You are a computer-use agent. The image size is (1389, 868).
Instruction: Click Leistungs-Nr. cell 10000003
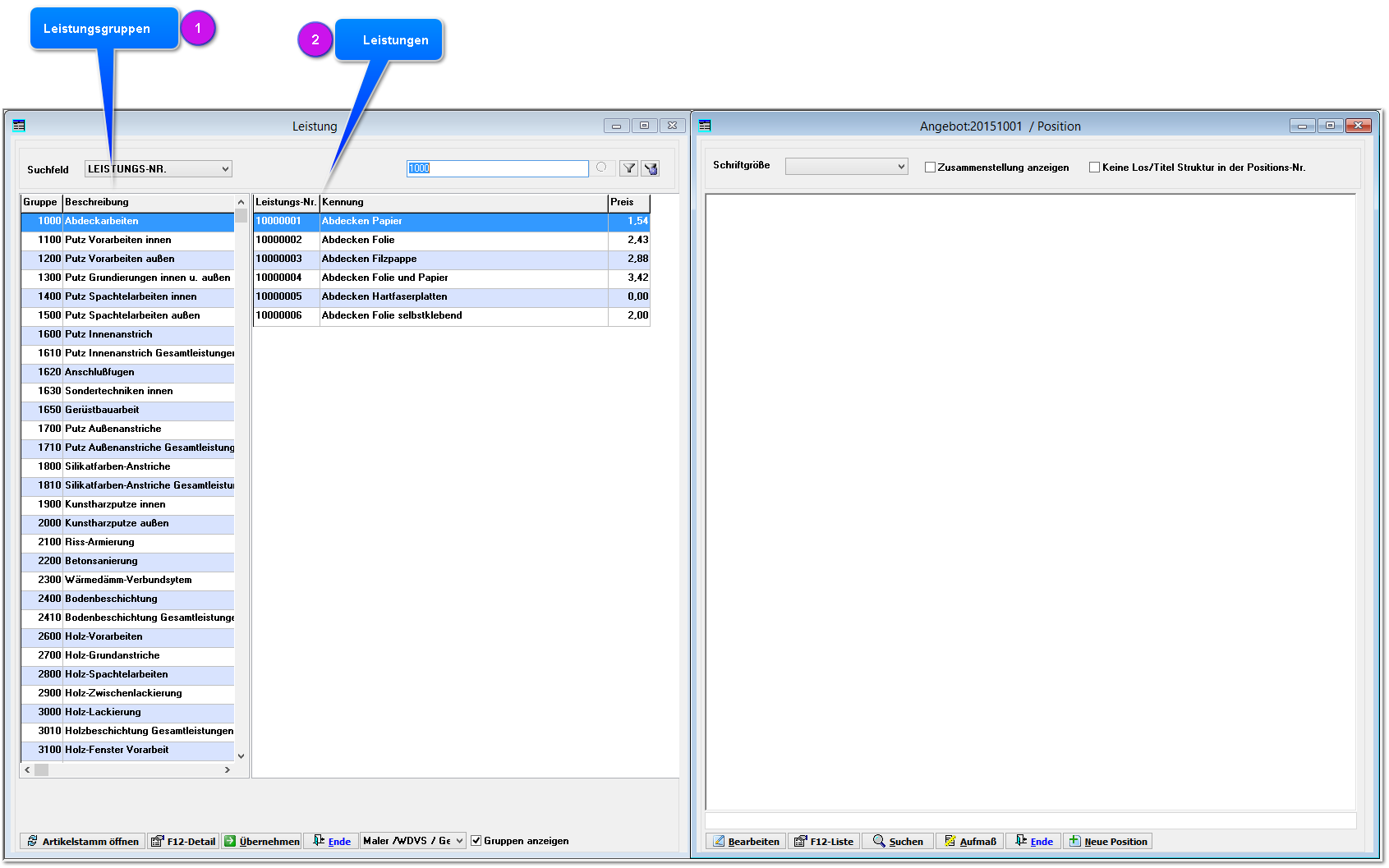tap(286, 259)
